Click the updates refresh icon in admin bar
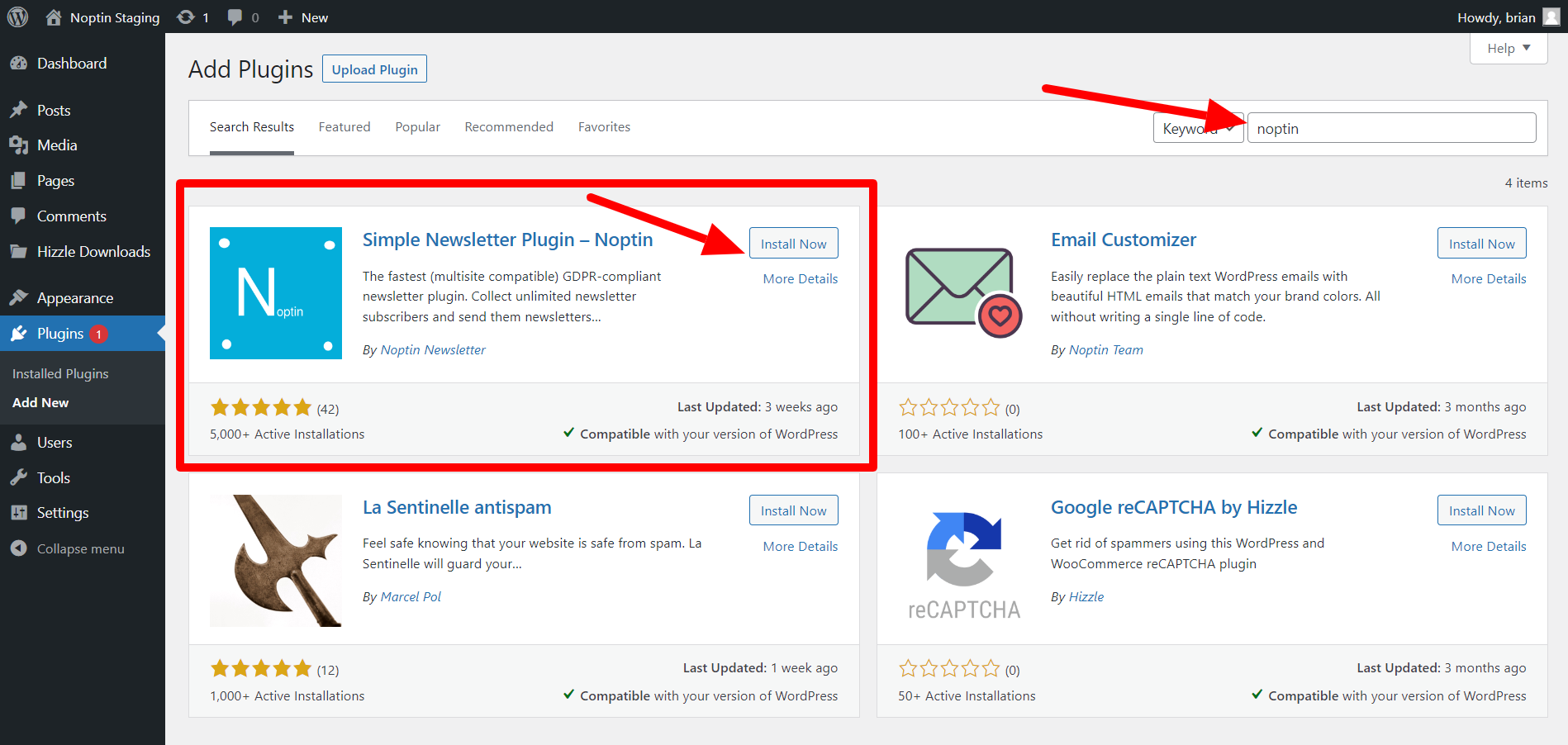This screenshot has width=1568, height=745. tap(185, 17)
